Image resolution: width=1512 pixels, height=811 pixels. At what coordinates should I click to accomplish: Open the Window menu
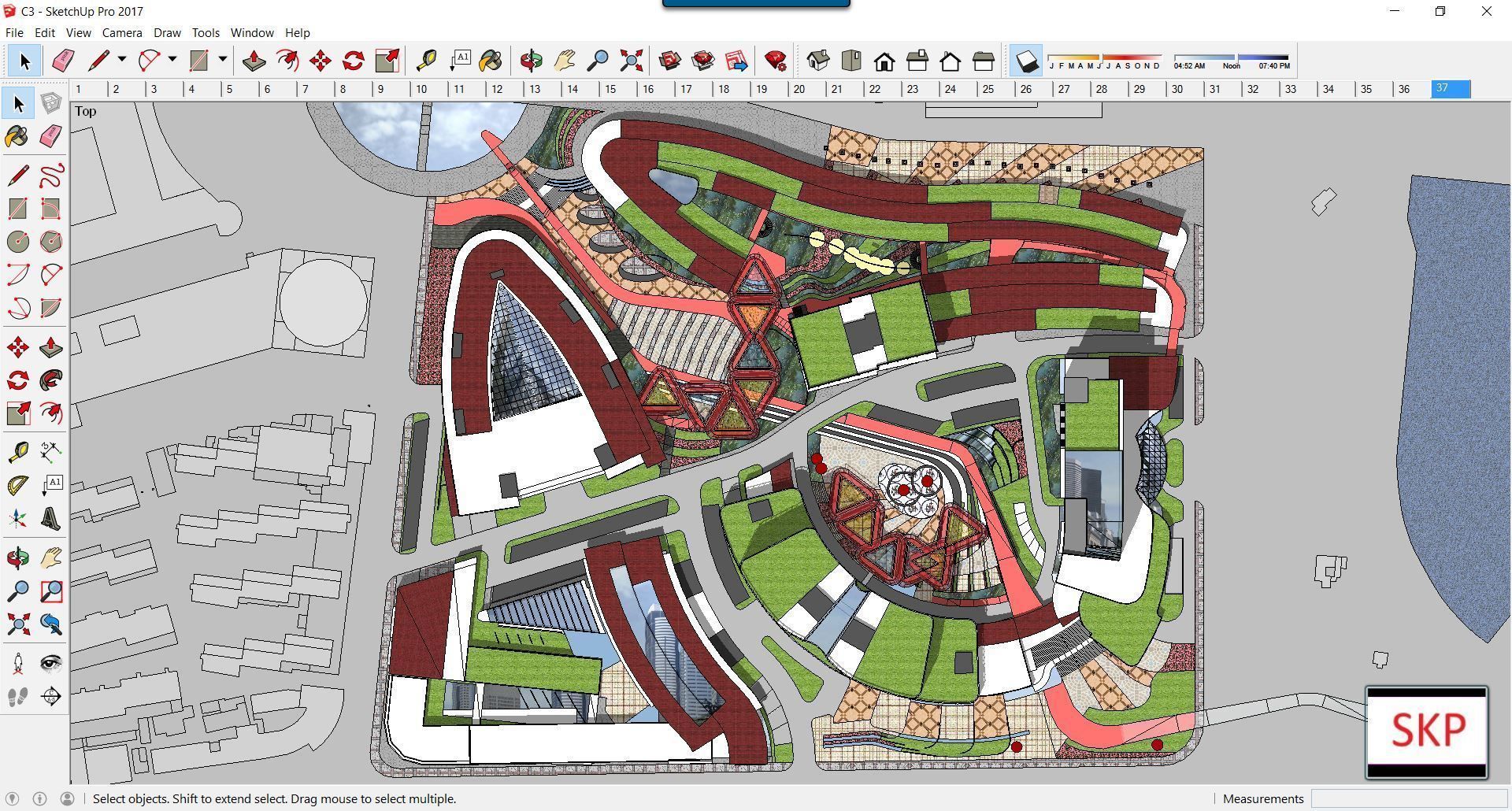coord(252,32)
